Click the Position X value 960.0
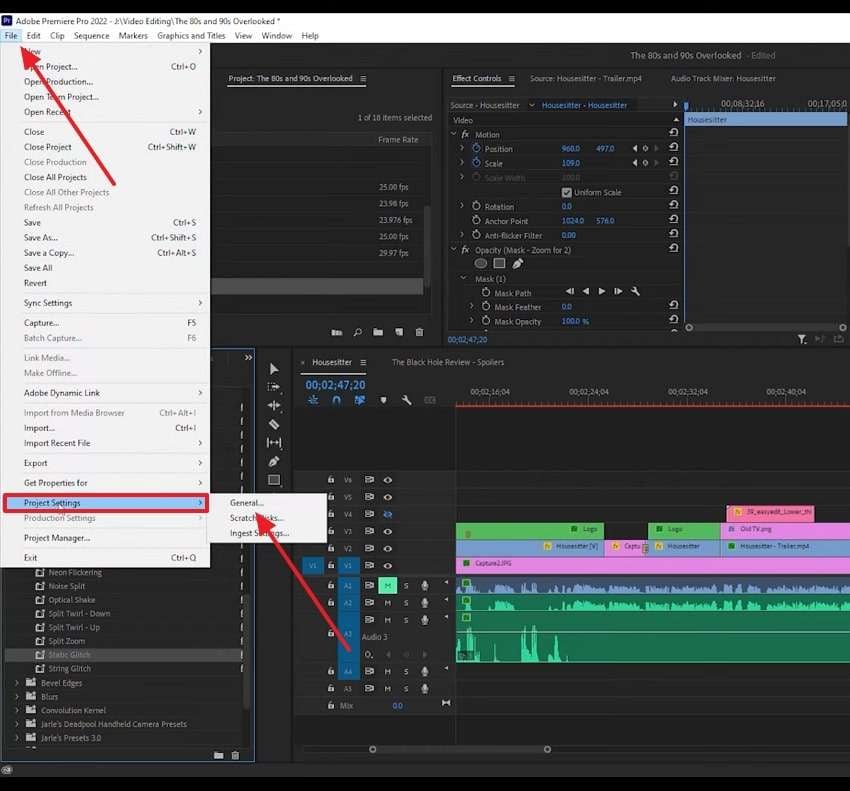850x791 pixels. (x=571, y=149)
